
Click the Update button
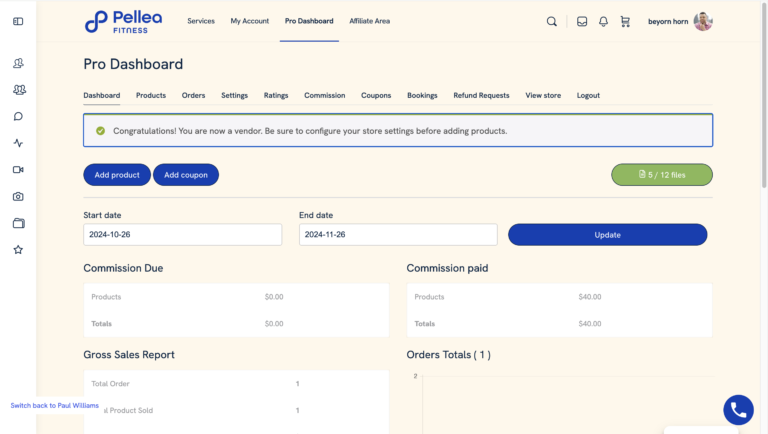click(x=607, y=235)
